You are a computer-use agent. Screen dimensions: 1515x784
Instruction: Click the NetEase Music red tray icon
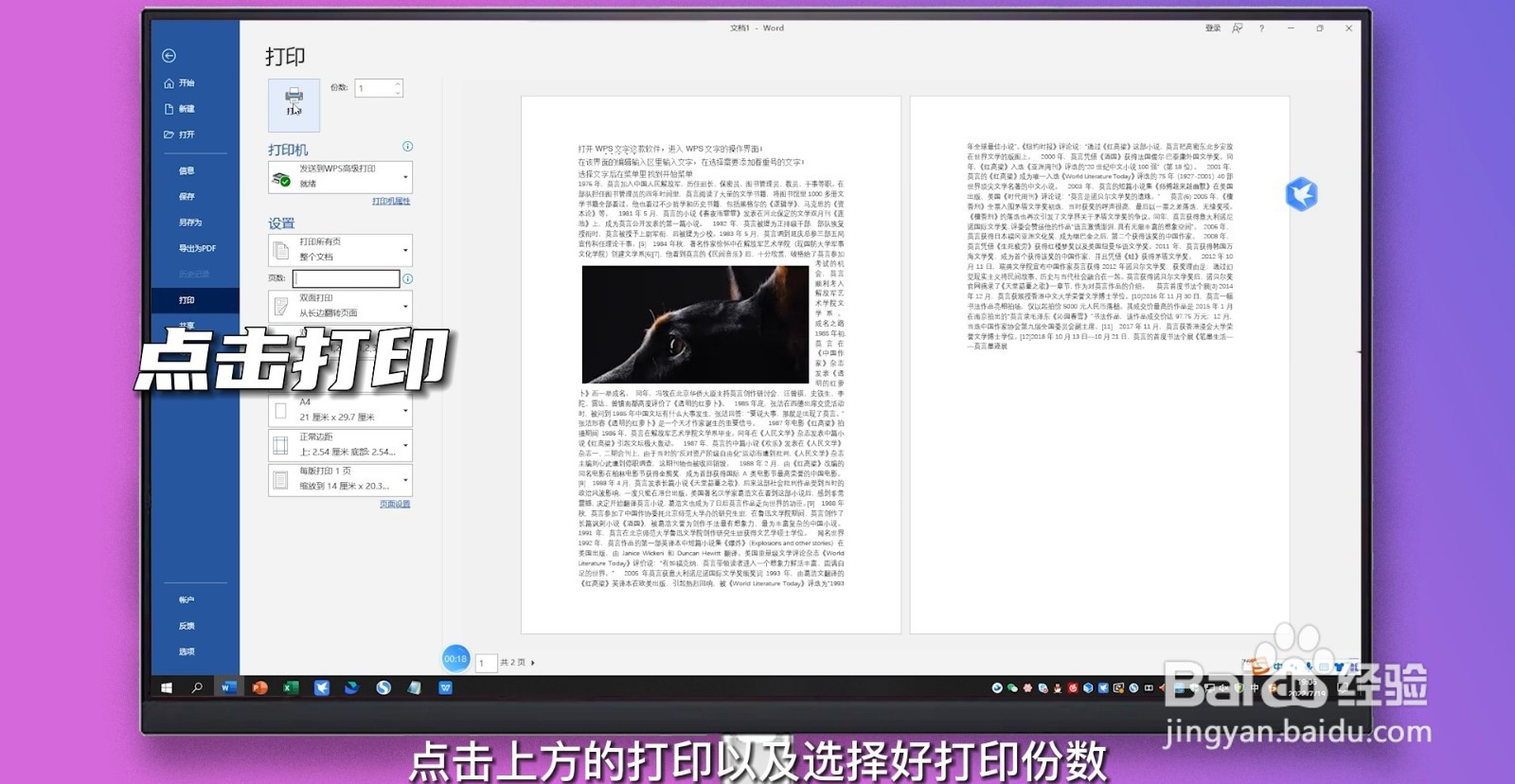1073,688
